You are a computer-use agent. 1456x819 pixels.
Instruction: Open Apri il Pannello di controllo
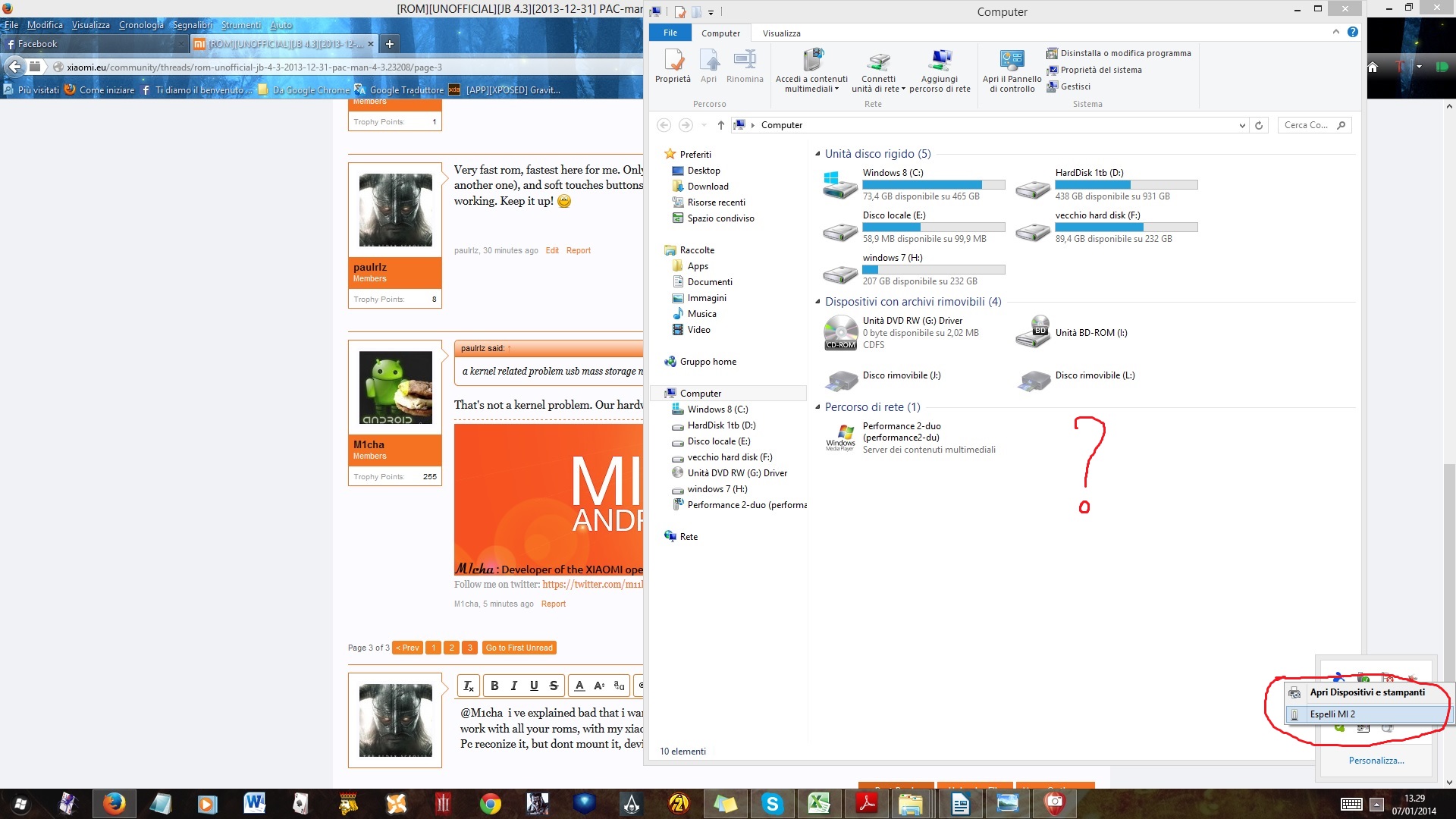(1012, 71)
